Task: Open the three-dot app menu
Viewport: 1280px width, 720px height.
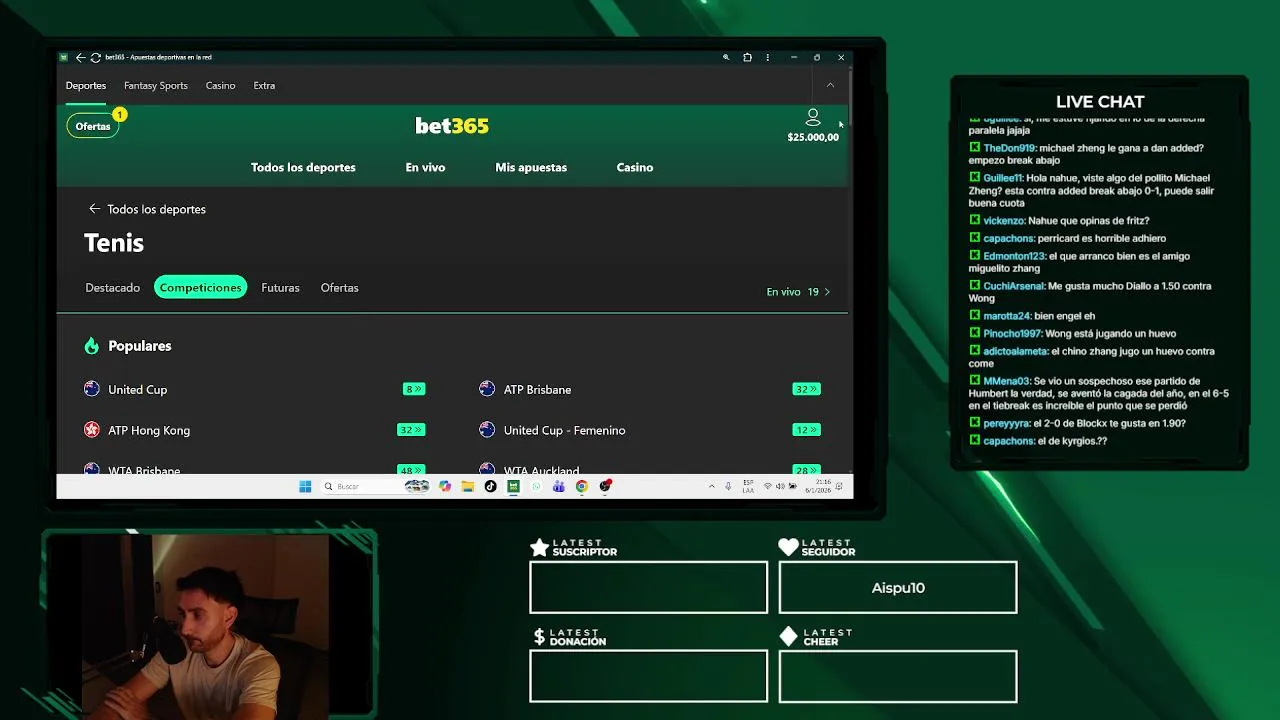Action: [767, 57]
